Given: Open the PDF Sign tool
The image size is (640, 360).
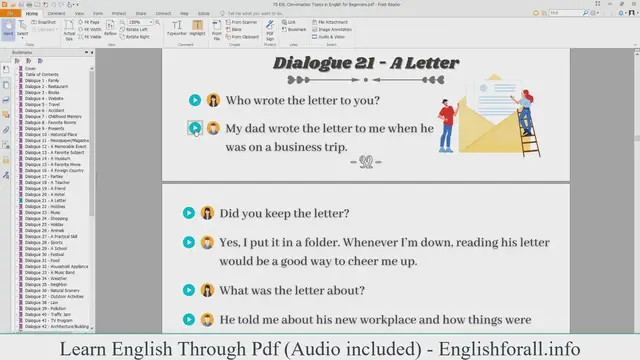Looking at the screenshot, I should [x=270, y=30].
